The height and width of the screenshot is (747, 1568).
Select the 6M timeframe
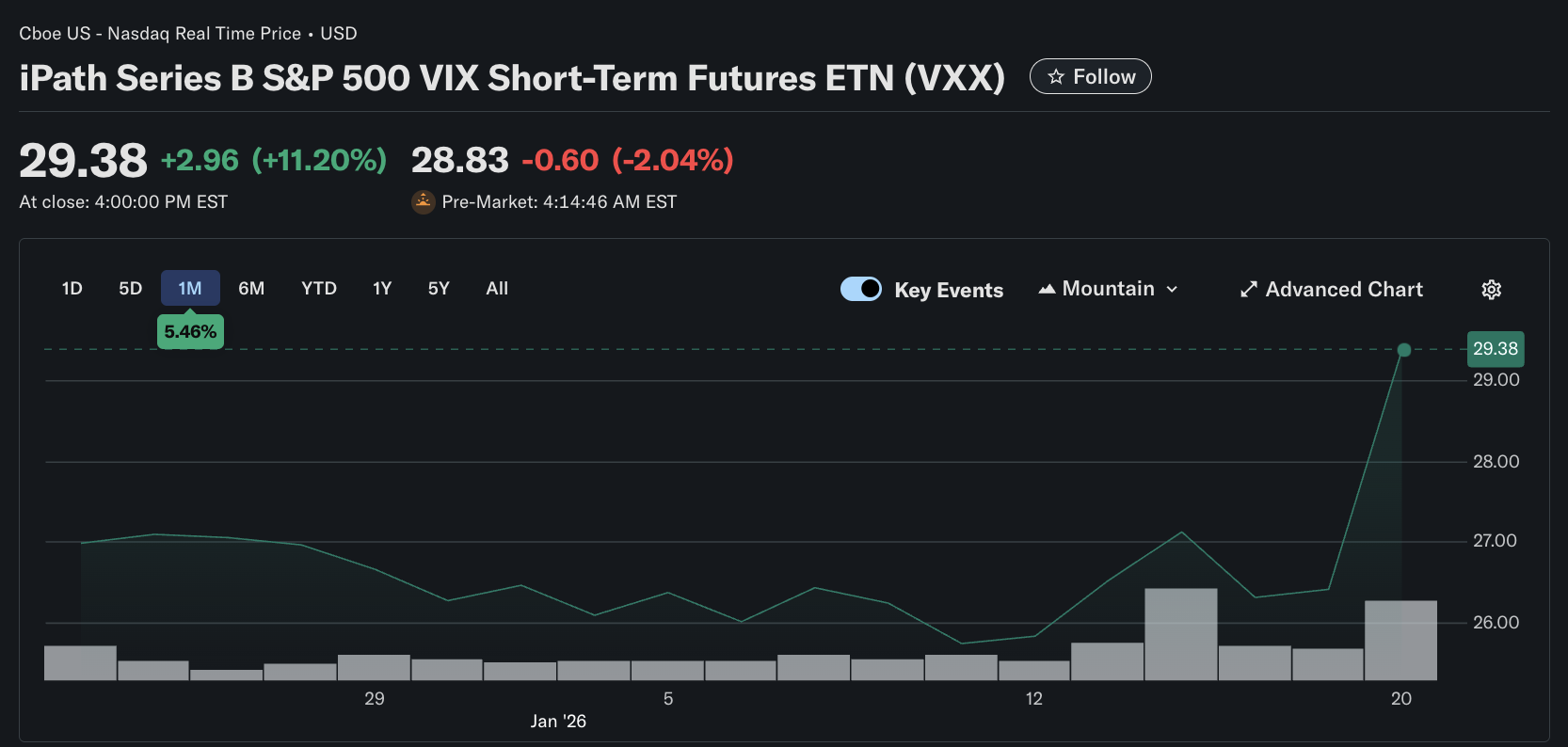pos(251,288)
